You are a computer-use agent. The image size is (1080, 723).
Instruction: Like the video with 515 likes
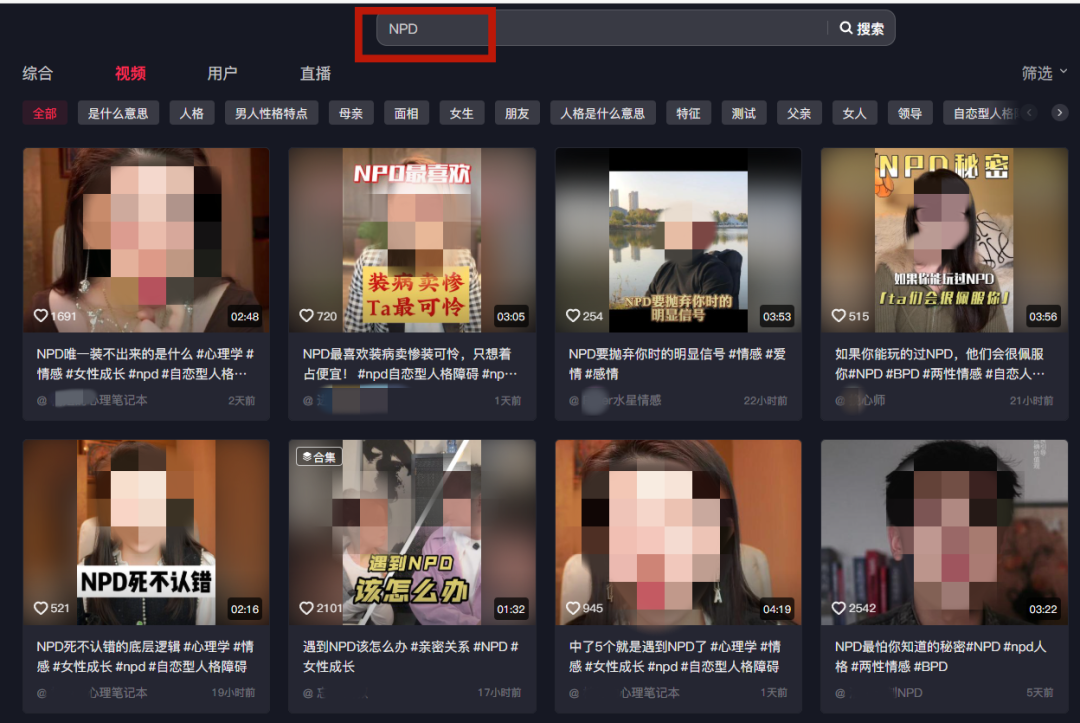click(838, 315)
